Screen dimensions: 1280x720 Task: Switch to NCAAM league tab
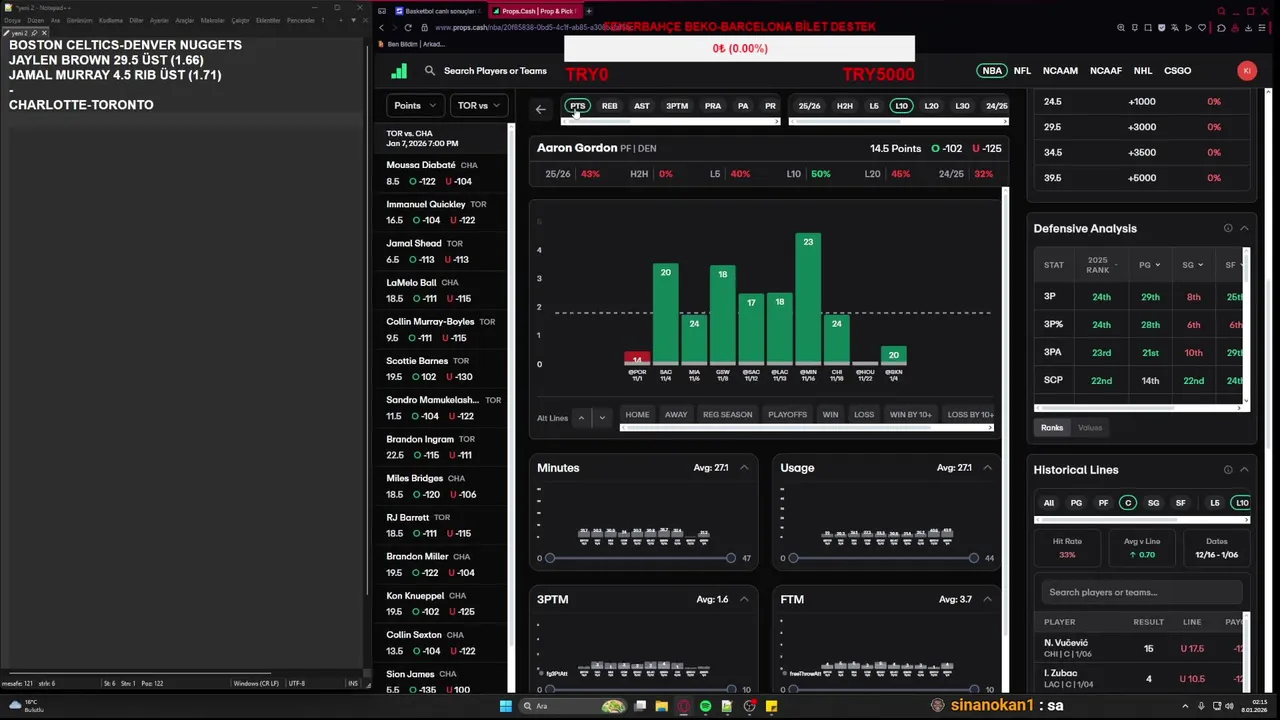1060,71
